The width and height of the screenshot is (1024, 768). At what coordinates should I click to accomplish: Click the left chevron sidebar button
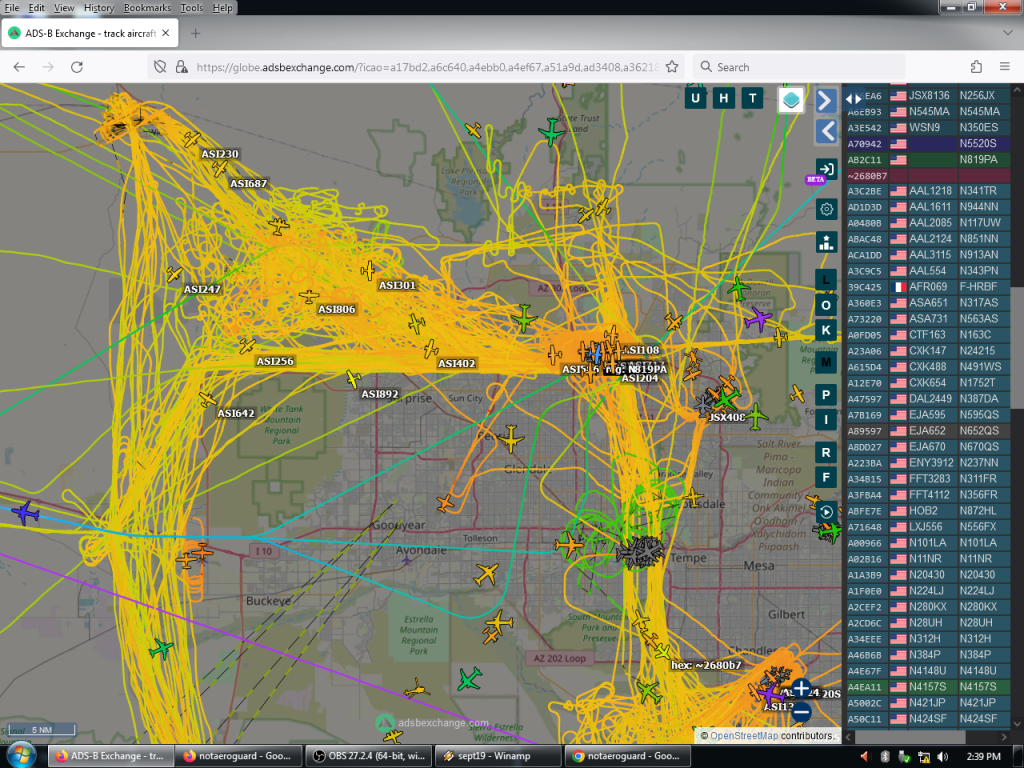coord(825,131)
